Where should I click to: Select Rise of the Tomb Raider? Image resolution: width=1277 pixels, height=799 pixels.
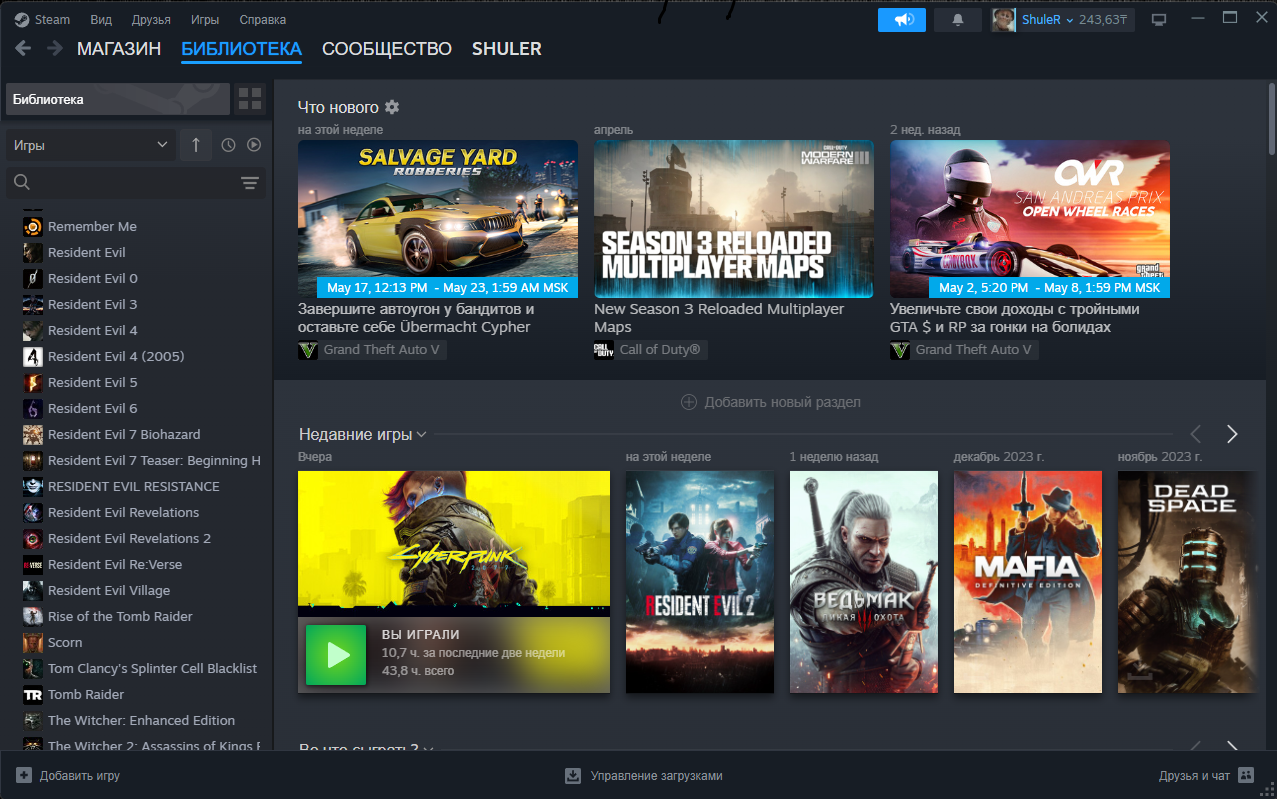[x=120, y=616]
